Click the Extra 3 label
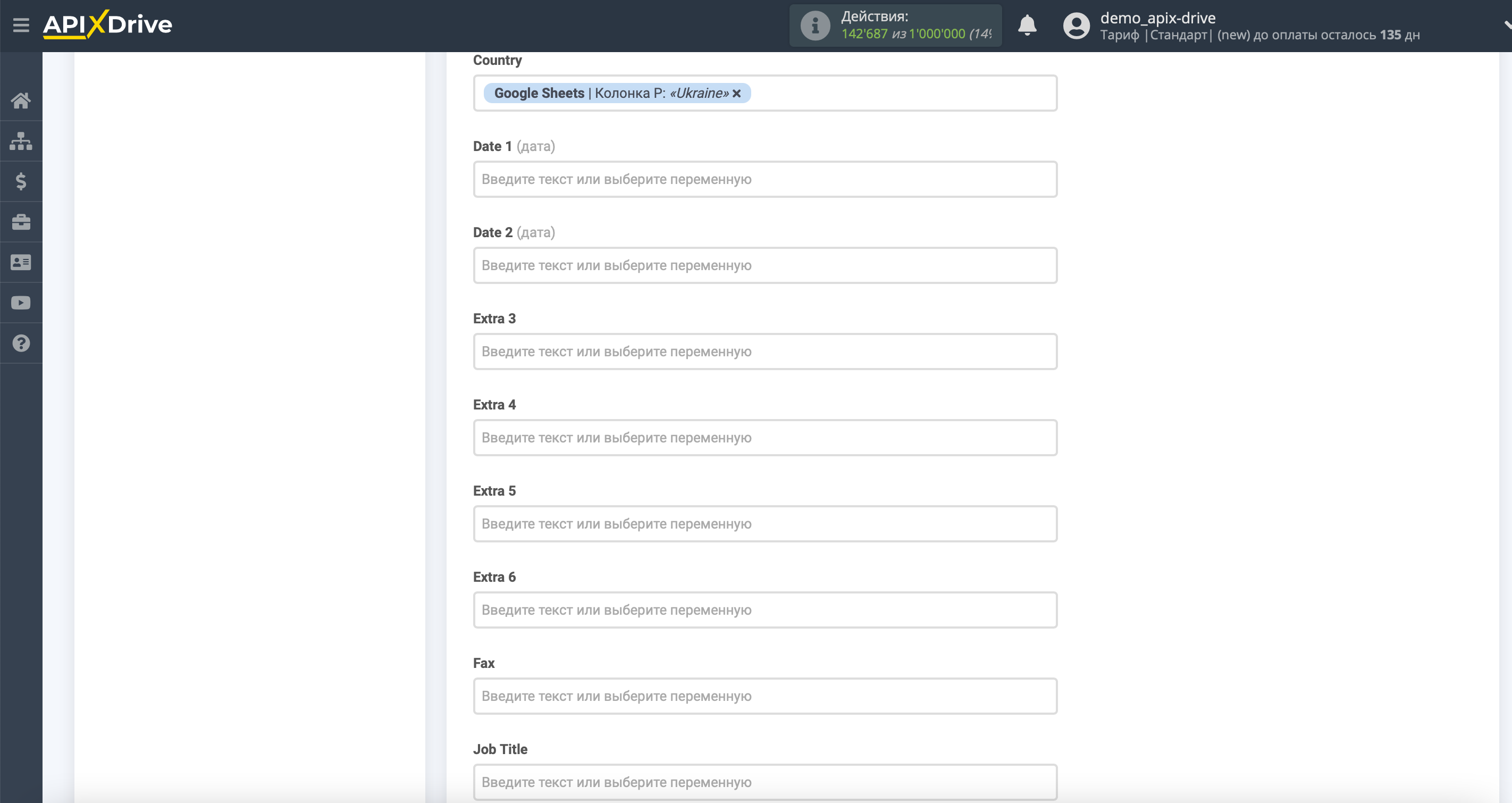 494,319
